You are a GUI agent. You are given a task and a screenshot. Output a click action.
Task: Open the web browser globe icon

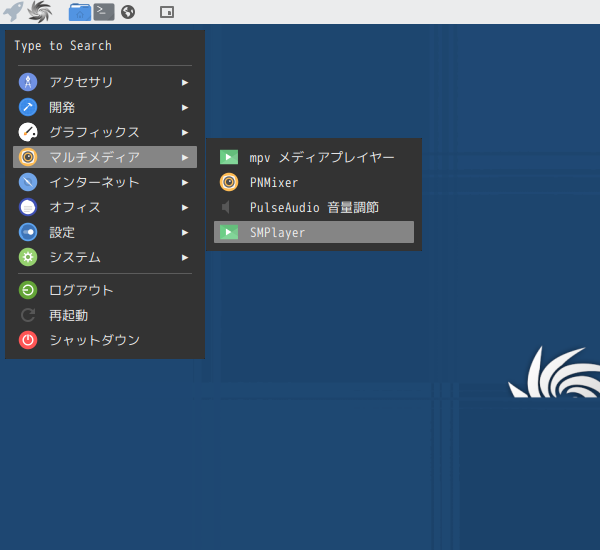tap(127, 12)
